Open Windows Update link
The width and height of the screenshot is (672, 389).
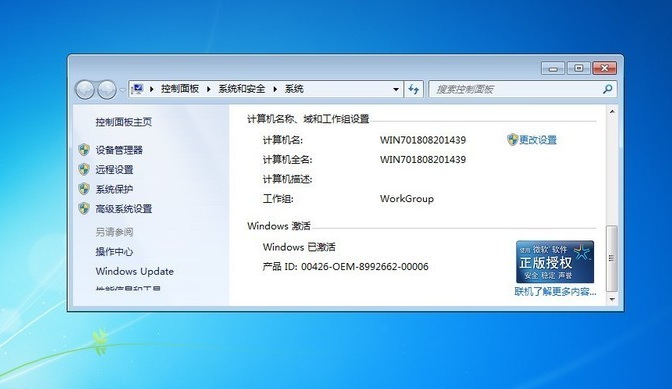click(135, 271)
